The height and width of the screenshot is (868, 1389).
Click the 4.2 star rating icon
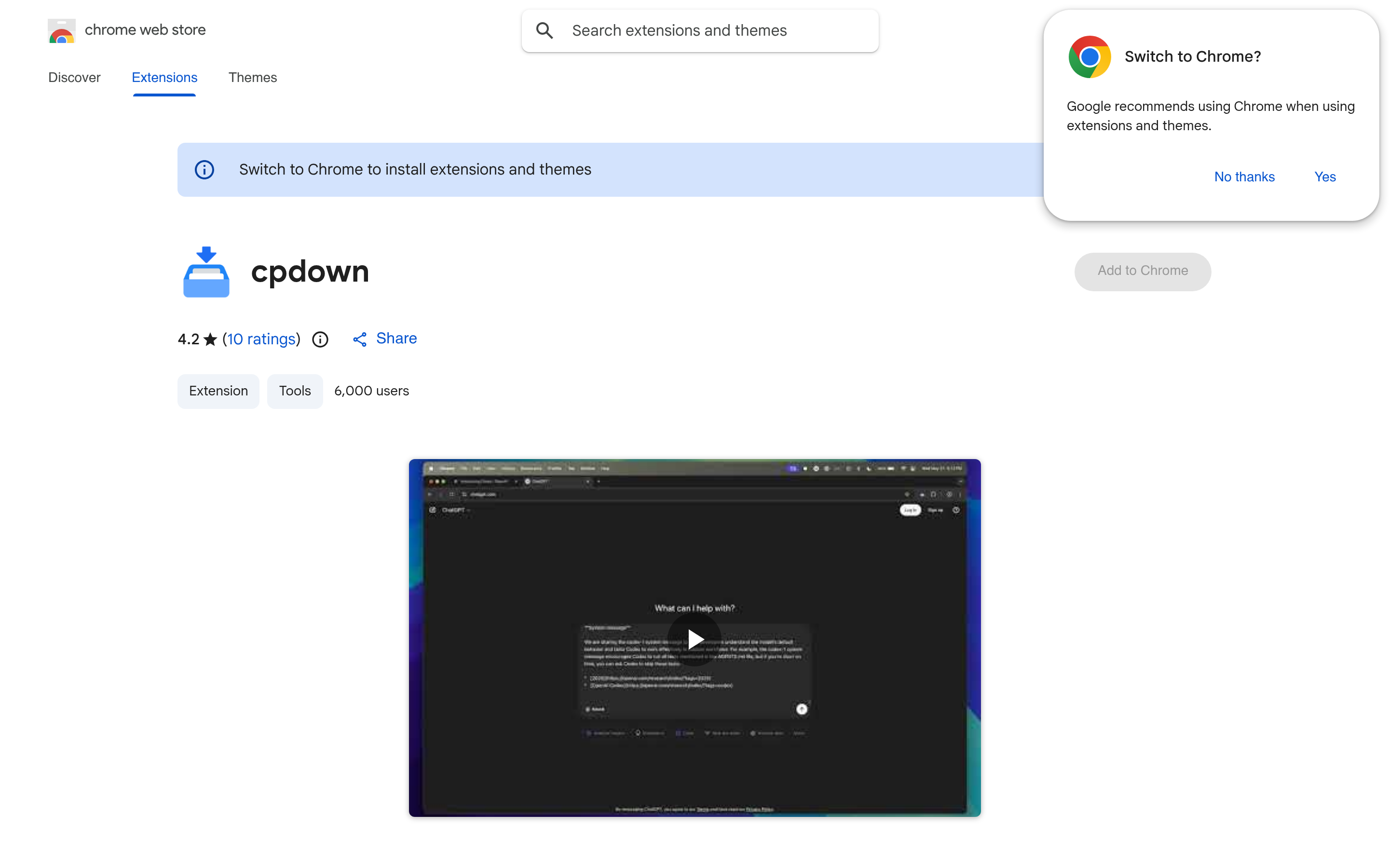click(x=210, y=339)
